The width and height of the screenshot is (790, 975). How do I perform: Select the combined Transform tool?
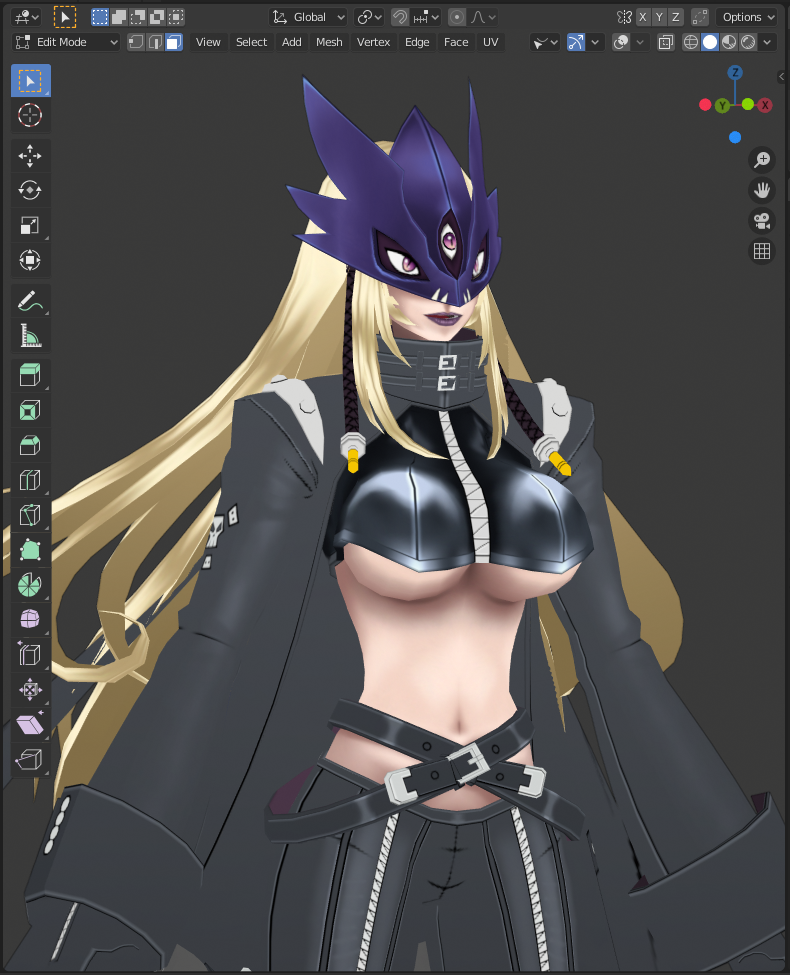pyautogui.click(x=30, y=260)
